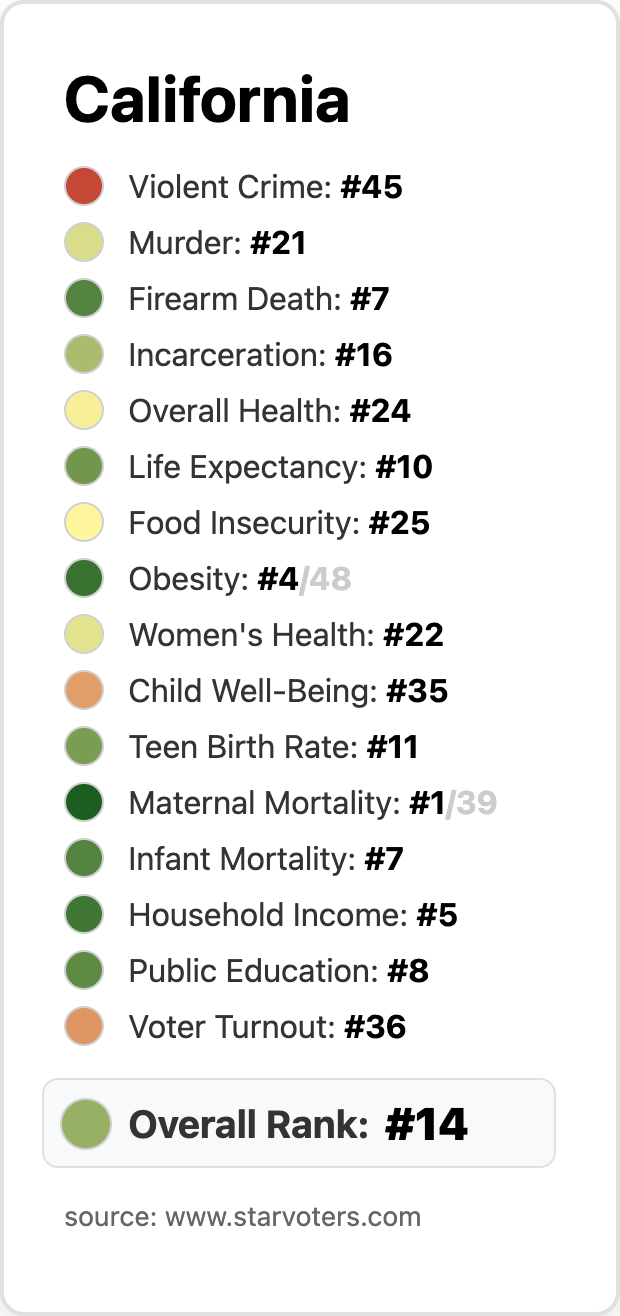Click the Child Well-Being orange dot
620x1316 pixels.
(84, 691)
